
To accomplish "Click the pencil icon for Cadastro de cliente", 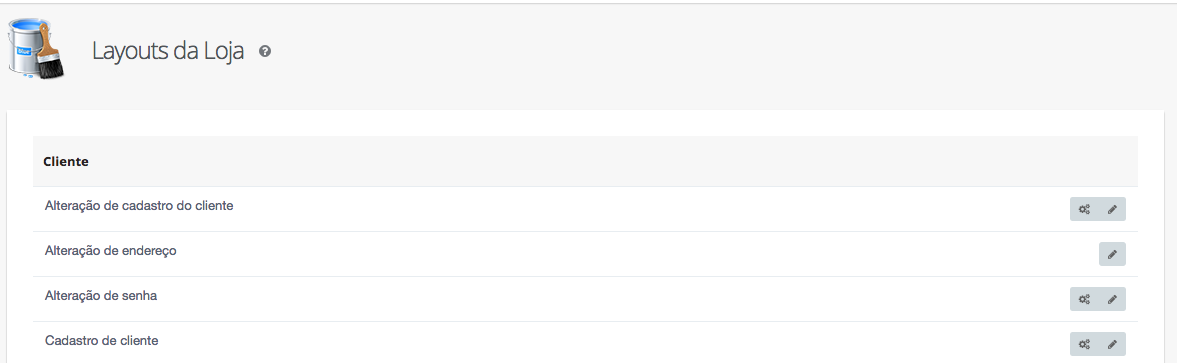I will click(x=1112, y=344).
